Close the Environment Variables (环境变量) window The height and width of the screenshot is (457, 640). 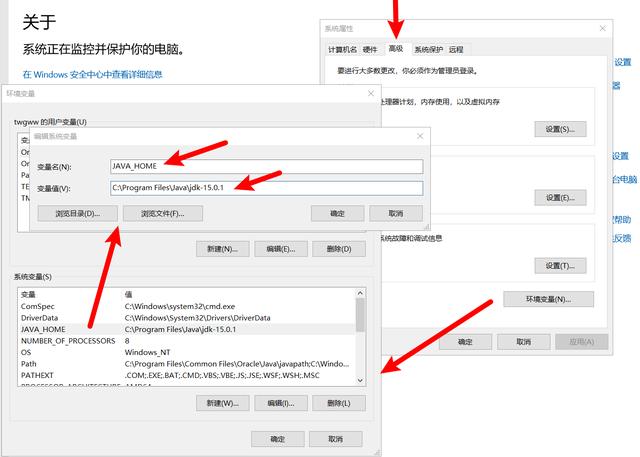[371, 93]
